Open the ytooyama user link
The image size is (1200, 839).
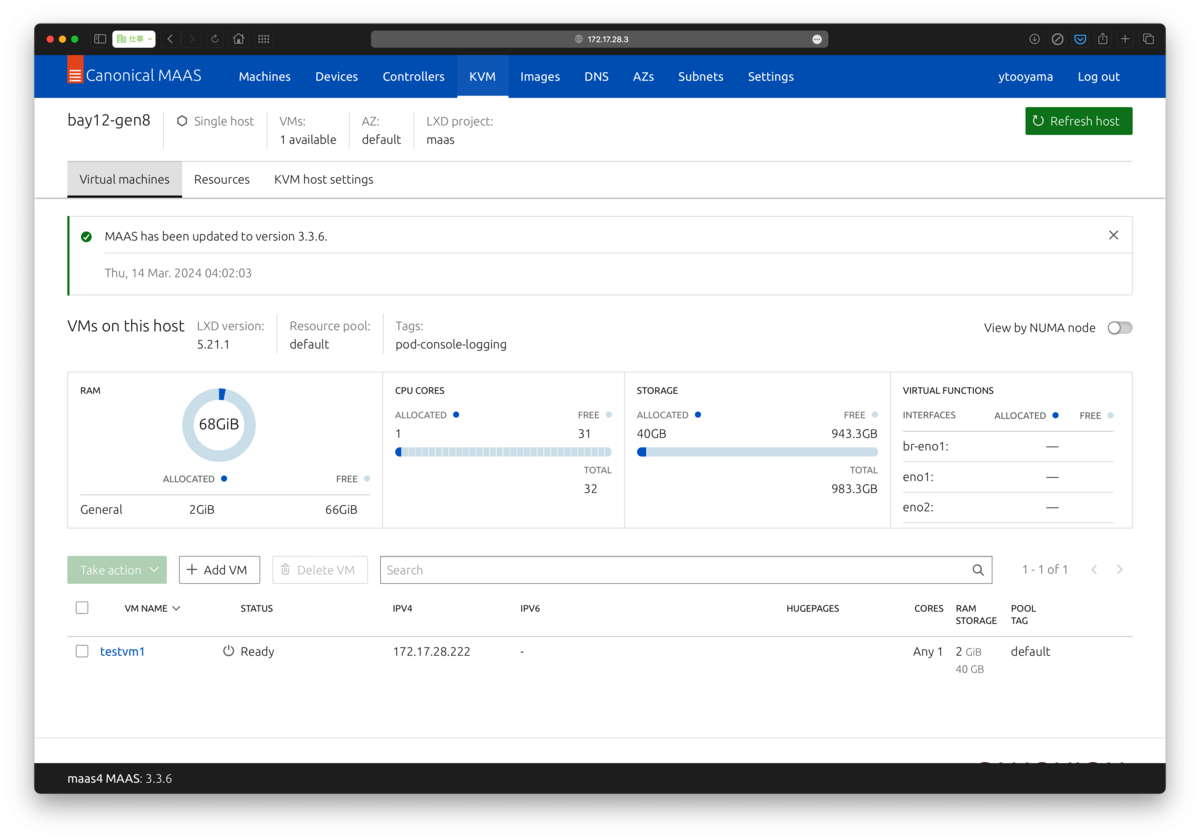click(1025, 76)
